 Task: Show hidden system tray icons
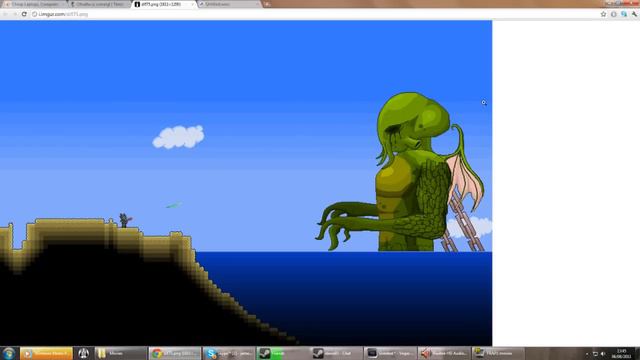coord(587,354)
